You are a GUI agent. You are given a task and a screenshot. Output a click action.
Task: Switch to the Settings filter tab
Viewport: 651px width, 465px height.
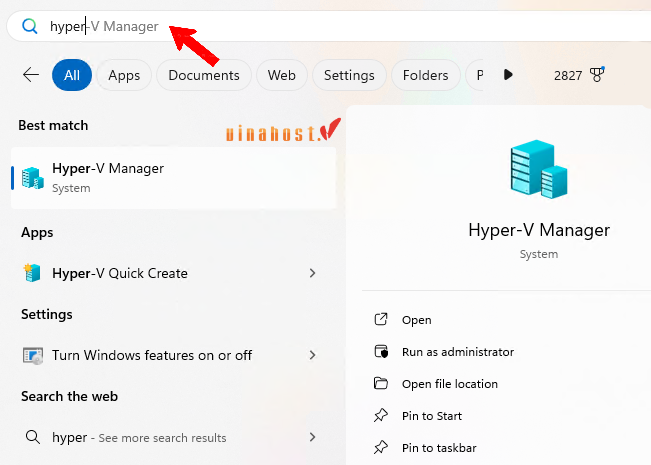(349, 75)
